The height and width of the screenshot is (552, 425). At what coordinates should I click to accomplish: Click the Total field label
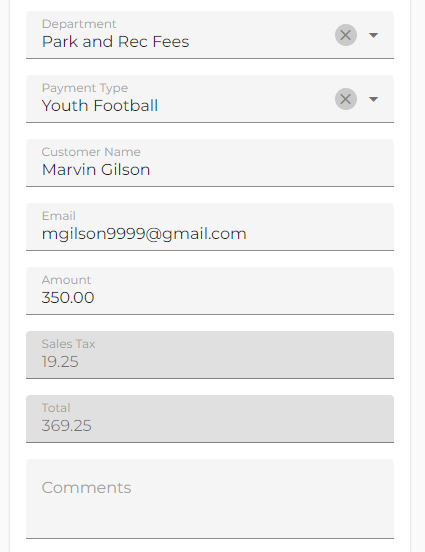pos(56,408)
